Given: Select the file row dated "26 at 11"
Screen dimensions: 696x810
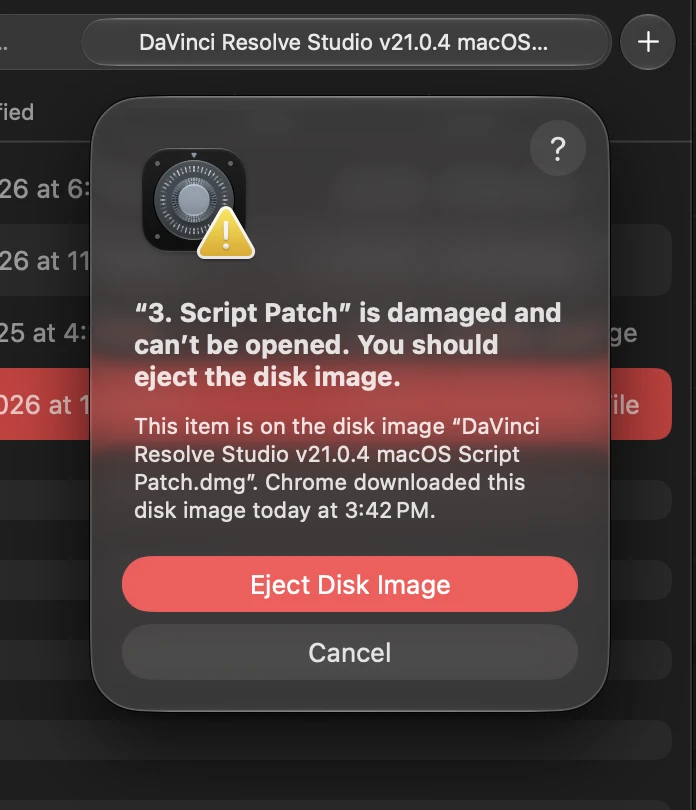Looking at the screenshot, I should (x=45, y=260).
